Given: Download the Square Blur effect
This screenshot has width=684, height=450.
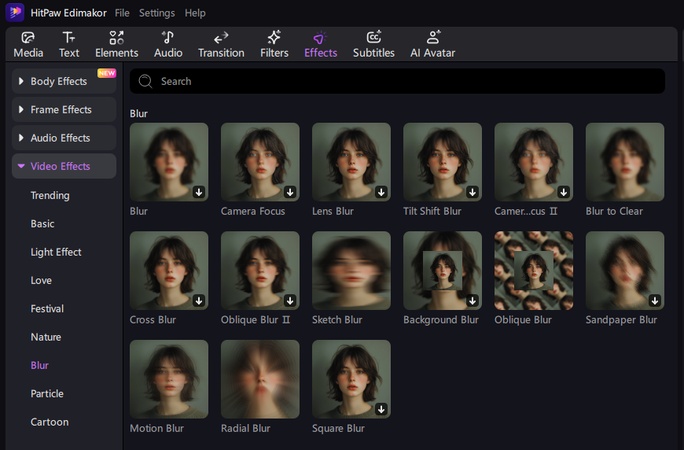Looking at the screenshot, I should pos(381,409).
